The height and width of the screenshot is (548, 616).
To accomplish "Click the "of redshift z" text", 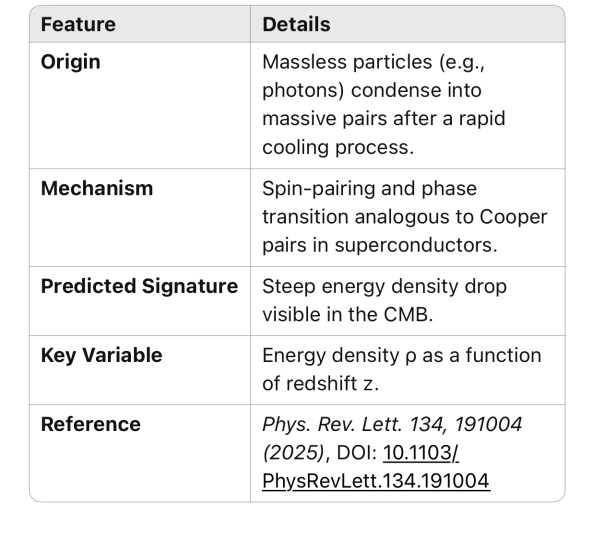I will (324, 383).
